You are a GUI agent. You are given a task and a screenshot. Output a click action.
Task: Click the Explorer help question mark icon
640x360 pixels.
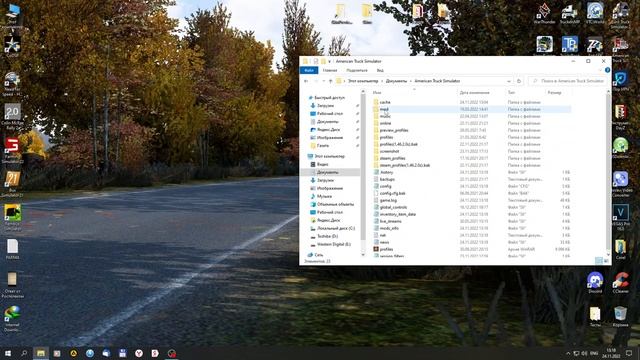[x=607, y=70]
